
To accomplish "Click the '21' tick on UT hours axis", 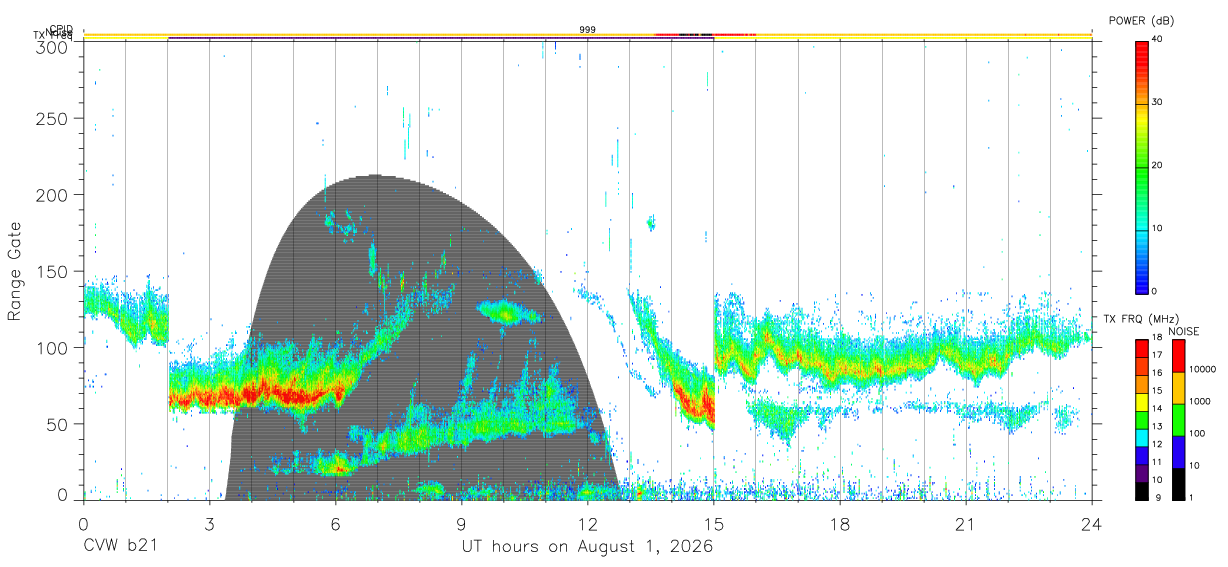I will click(965, 525).
